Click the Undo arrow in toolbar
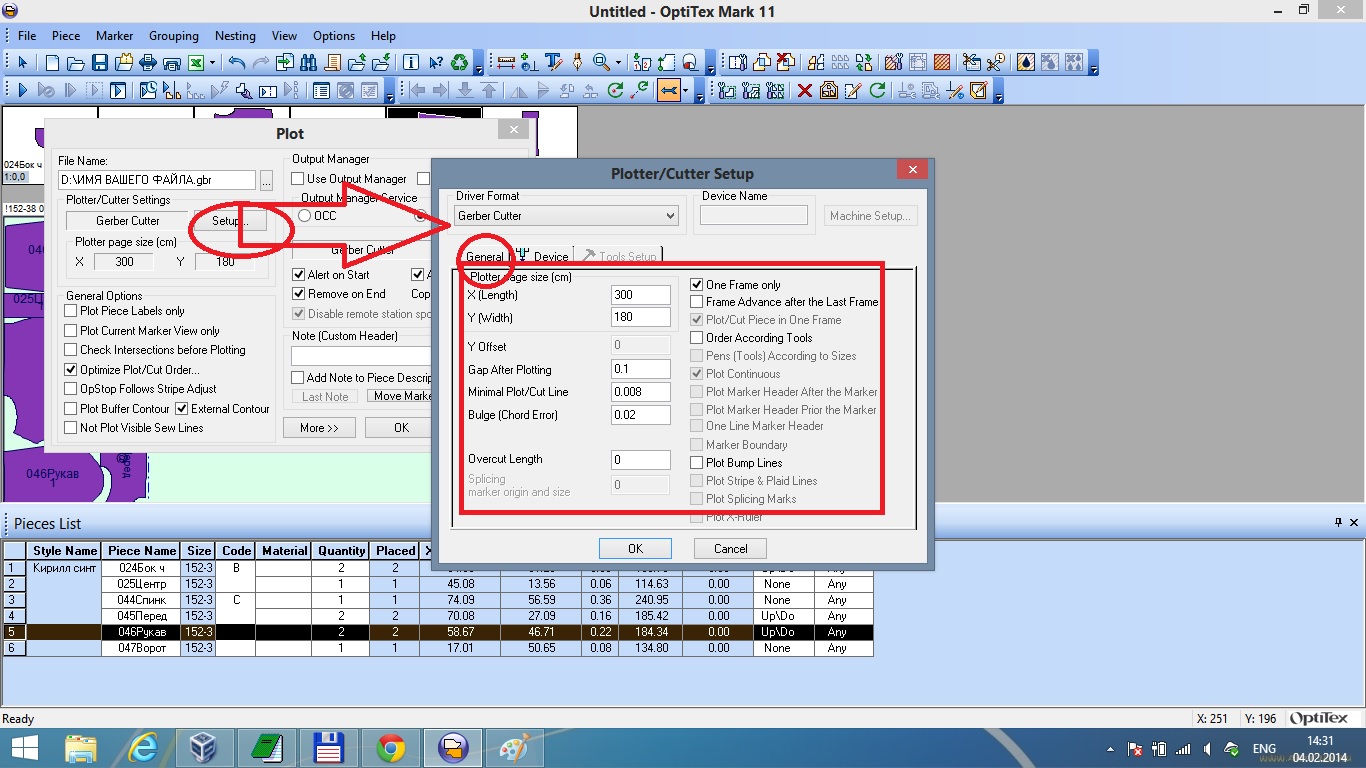The image size is (1366, 768). tap(236, 63)
